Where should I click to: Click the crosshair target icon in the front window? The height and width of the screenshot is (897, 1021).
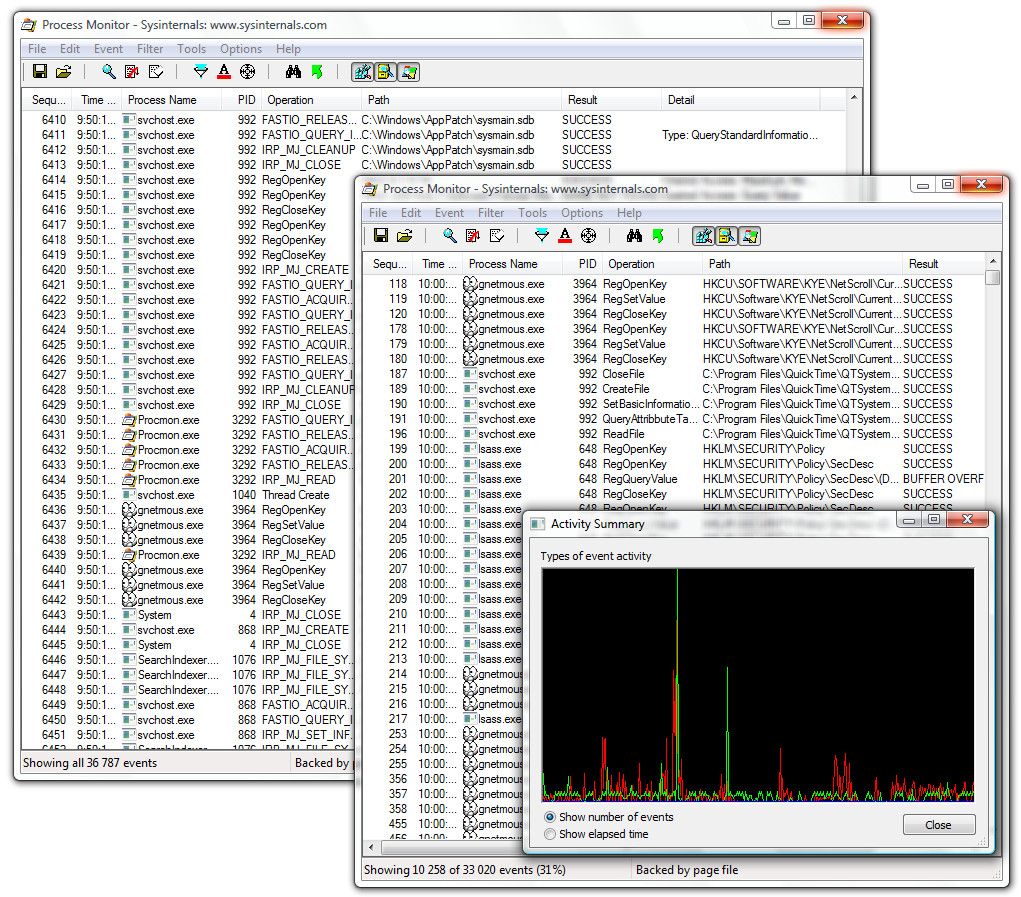pos(589,236)
